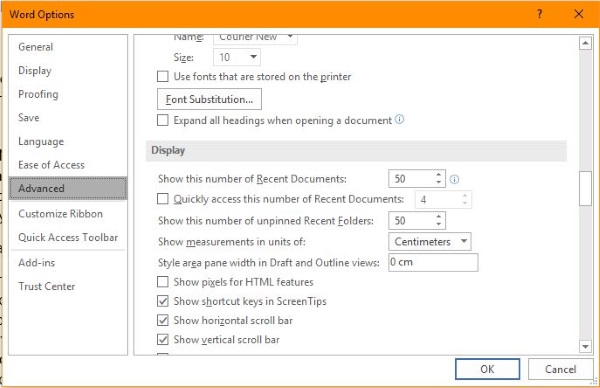This screenshot has width=600, height=388.
Task: Open the Save options
Action: (68, 118)
